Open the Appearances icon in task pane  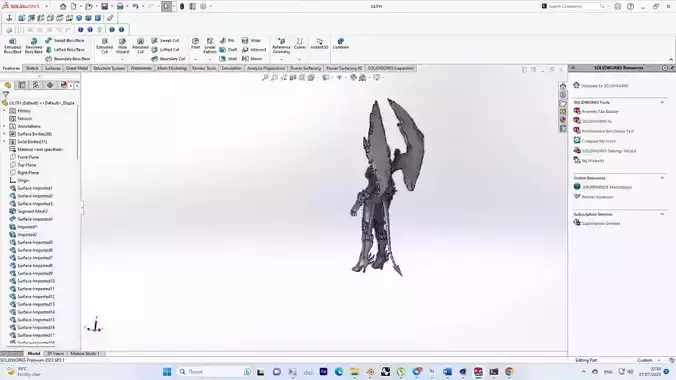click(x=563, y=120)
